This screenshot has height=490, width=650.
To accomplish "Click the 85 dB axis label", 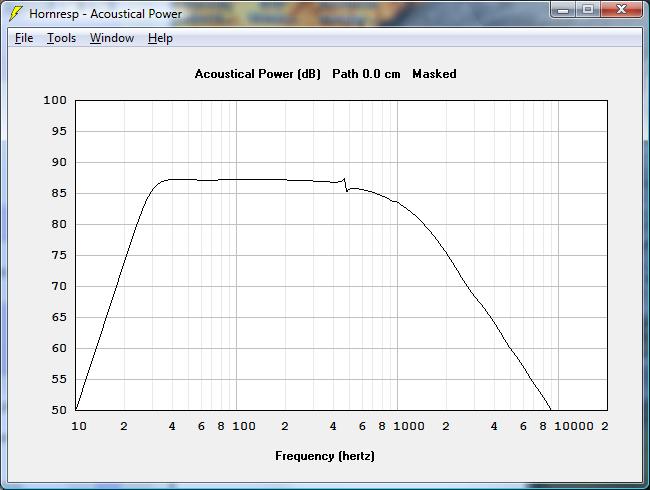I will click(59, 193).
